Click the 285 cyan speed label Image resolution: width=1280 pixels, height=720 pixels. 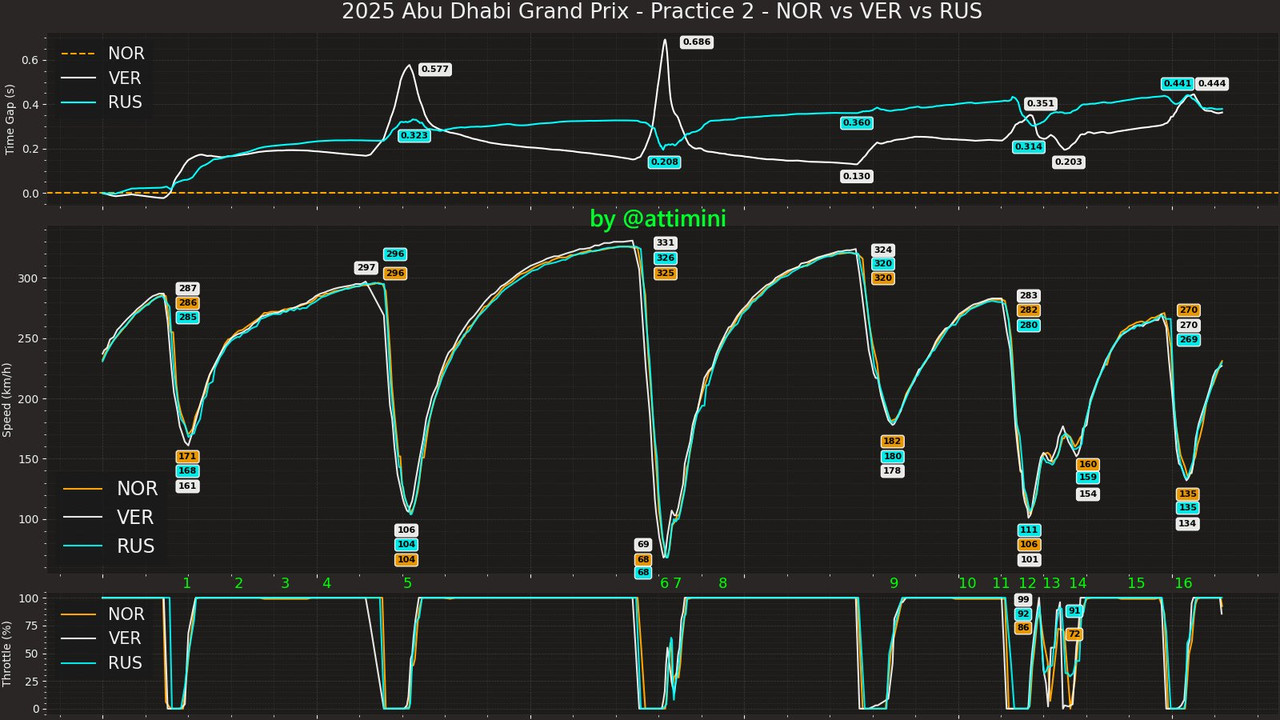click(188, 318)
